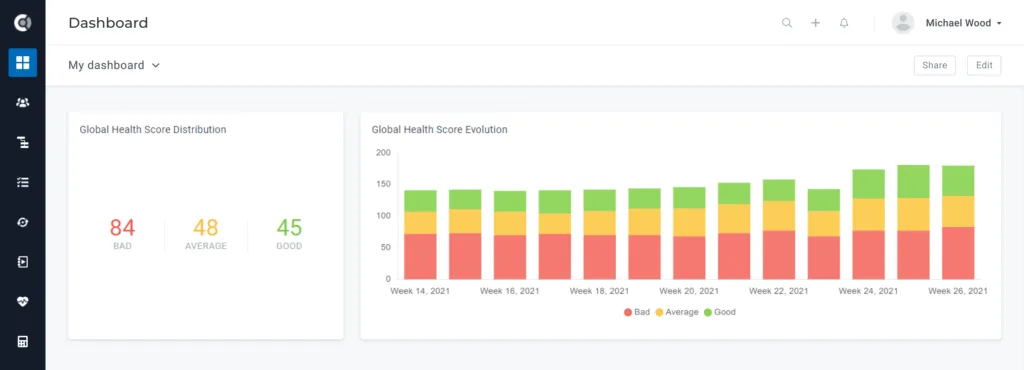The width and height of the screenshot is (1024, 370).
Task: Toggle the Average series in chart legend
Action: coord(677,312)
